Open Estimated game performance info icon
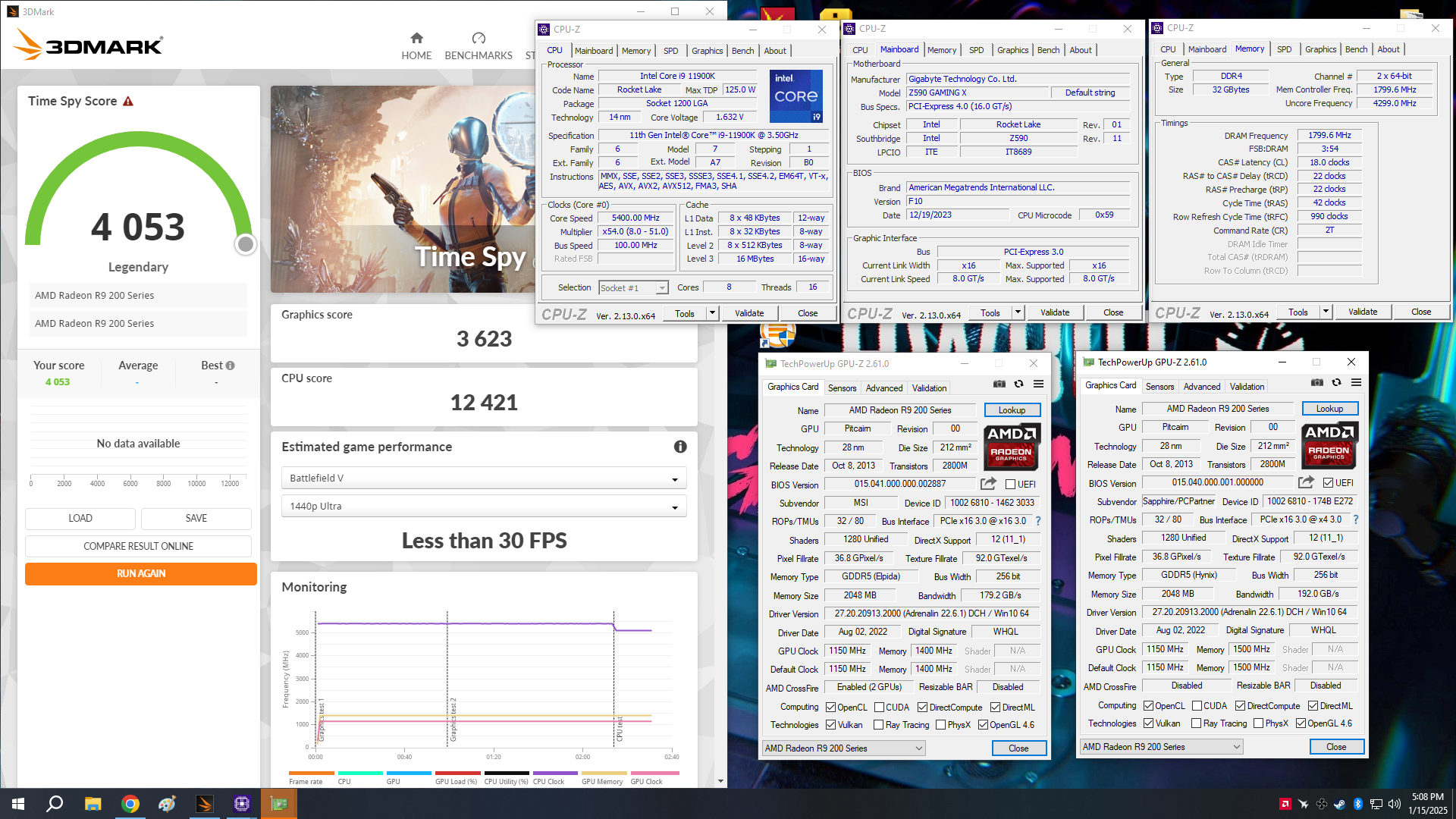This screenshot has width=1456, height=819. coord(680,447)
